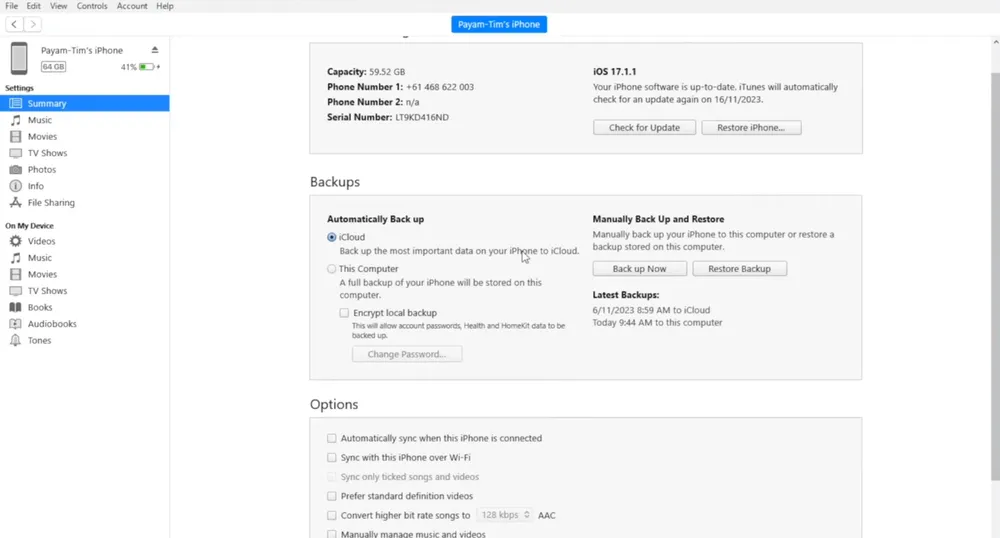1000x538 pixels.
Task: Click the Books icon
Action: pos(15,307)
